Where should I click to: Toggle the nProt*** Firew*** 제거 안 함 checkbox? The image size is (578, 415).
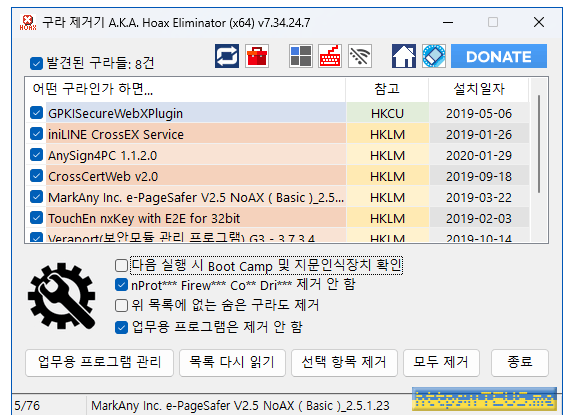point(121,285)
